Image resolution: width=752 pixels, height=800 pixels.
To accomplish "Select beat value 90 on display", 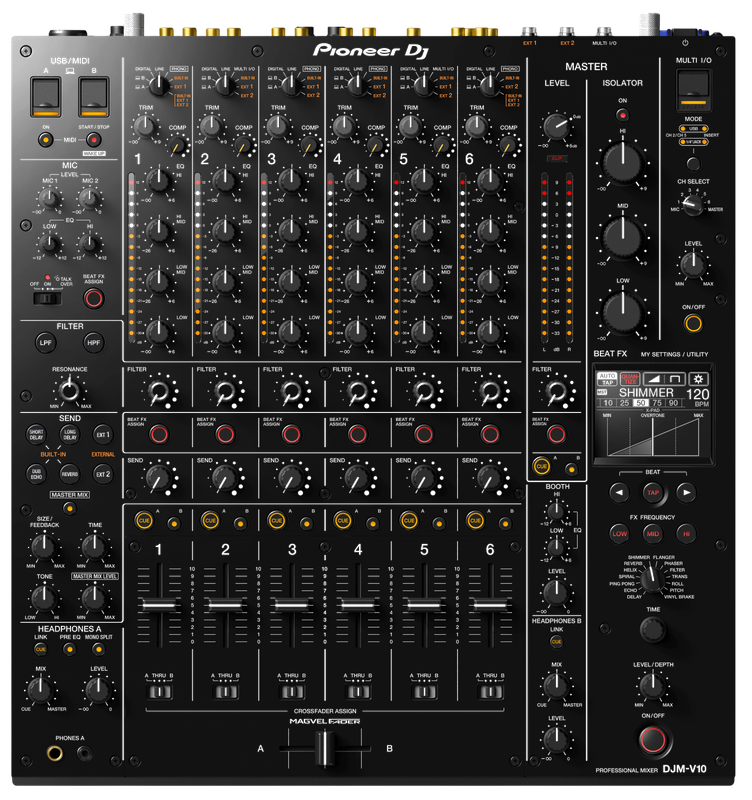I will click(x=673, y=403).
